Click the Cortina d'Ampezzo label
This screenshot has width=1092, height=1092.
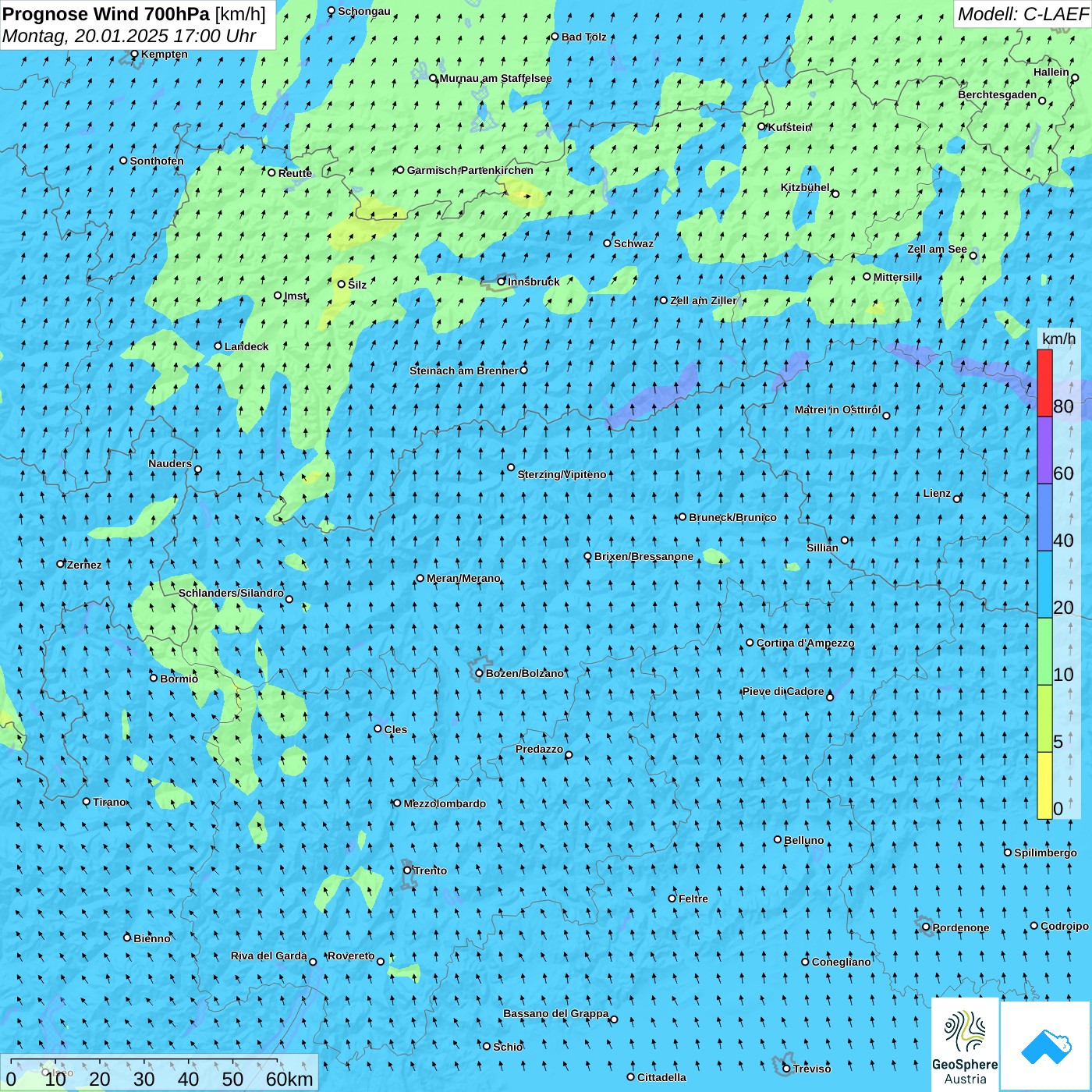click(x=805, y=643)
